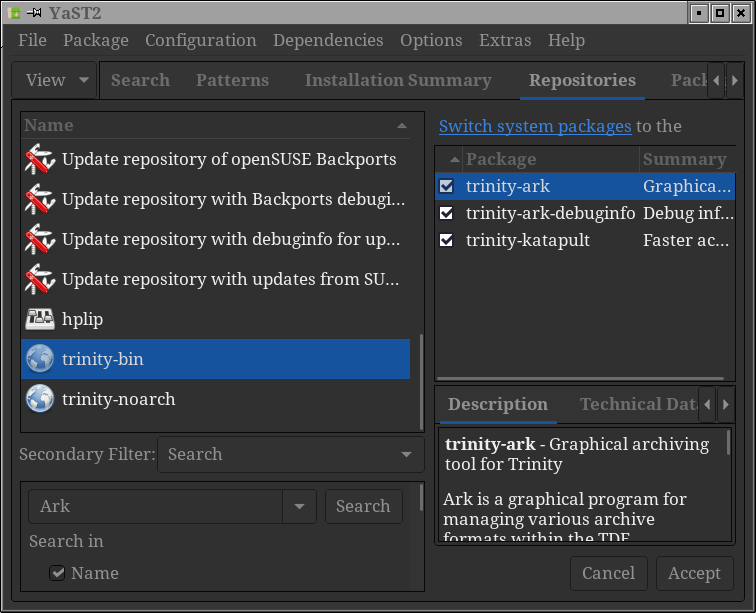Screen dimensions: 756x613
Task: Click the Ark search text field
Action: 155,506
